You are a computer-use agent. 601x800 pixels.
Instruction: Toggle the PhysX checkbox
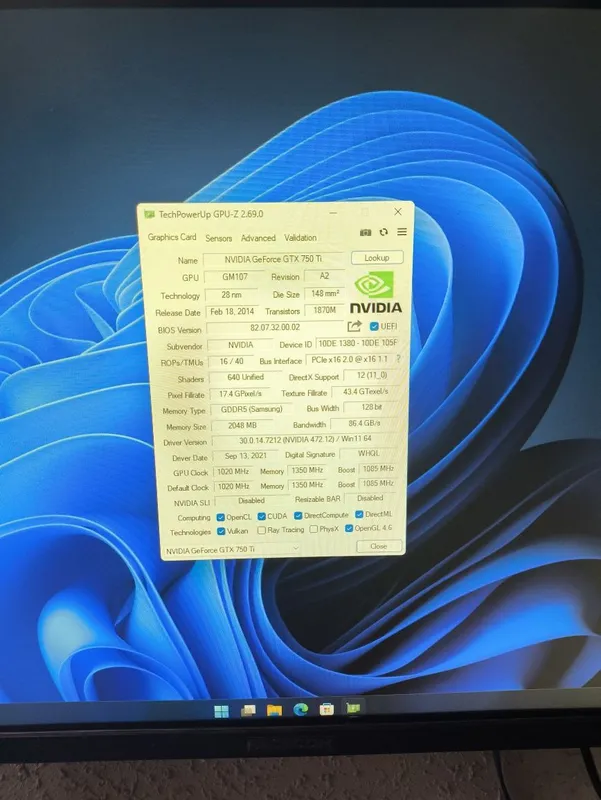tap(314, 530)
